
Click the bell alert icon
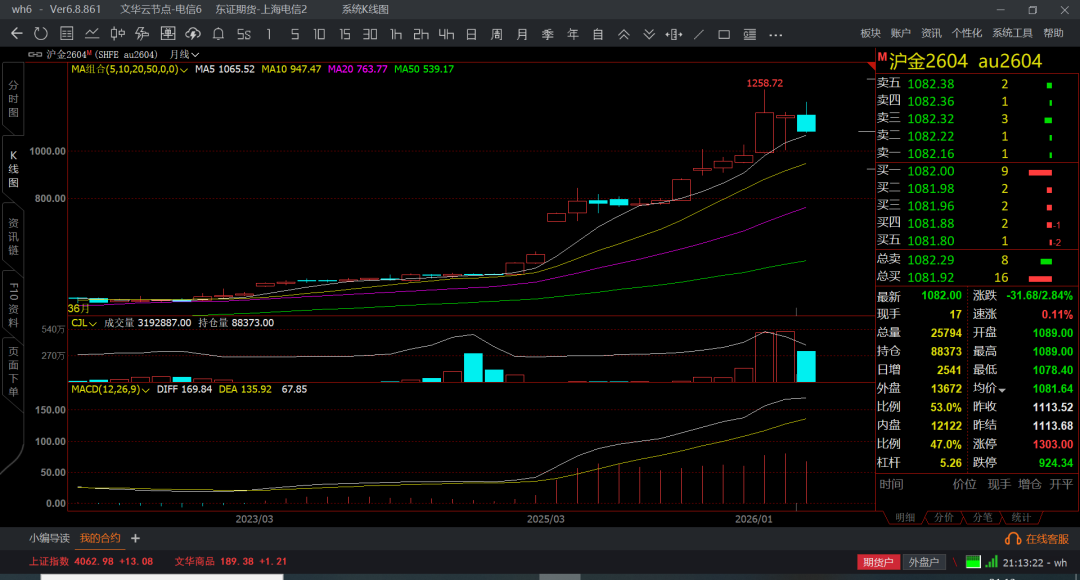click(x=218, y=34)
